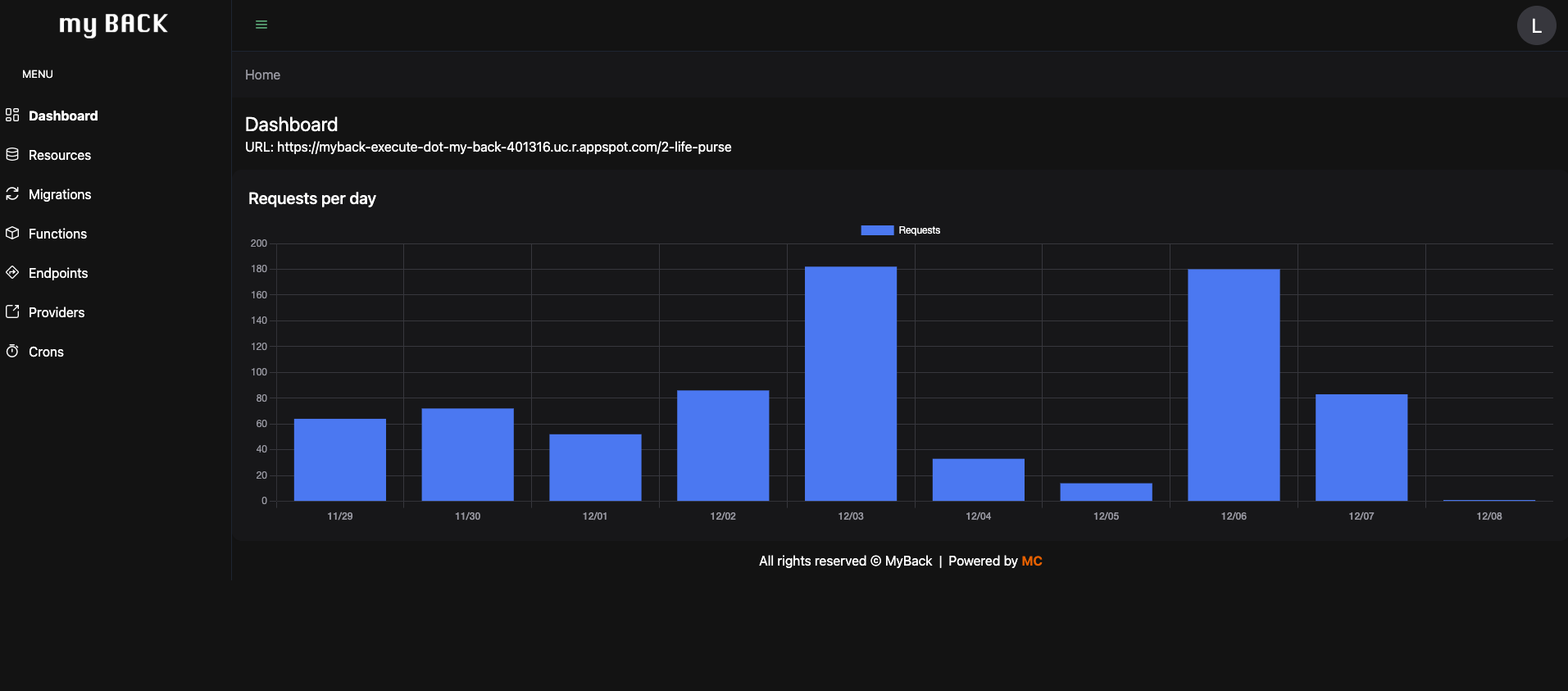Viewport: 1568px width, 691px height.
Task: Click the Crons stopwatch icon
Action: click(x=12, y=351)
